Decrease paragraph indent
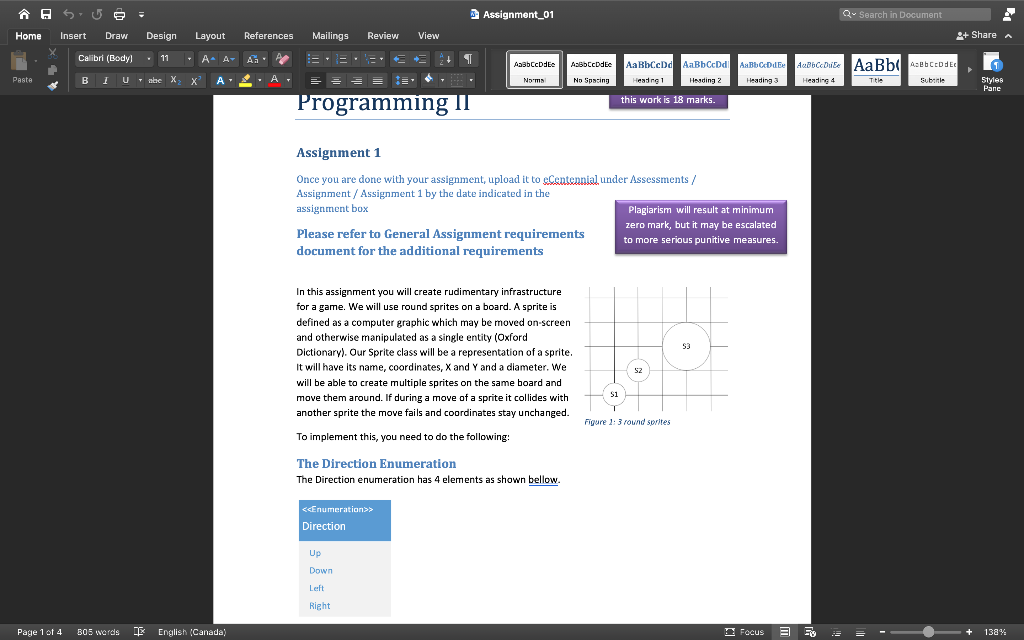Viewport: 1024px width, 640px height. point(398,59)
